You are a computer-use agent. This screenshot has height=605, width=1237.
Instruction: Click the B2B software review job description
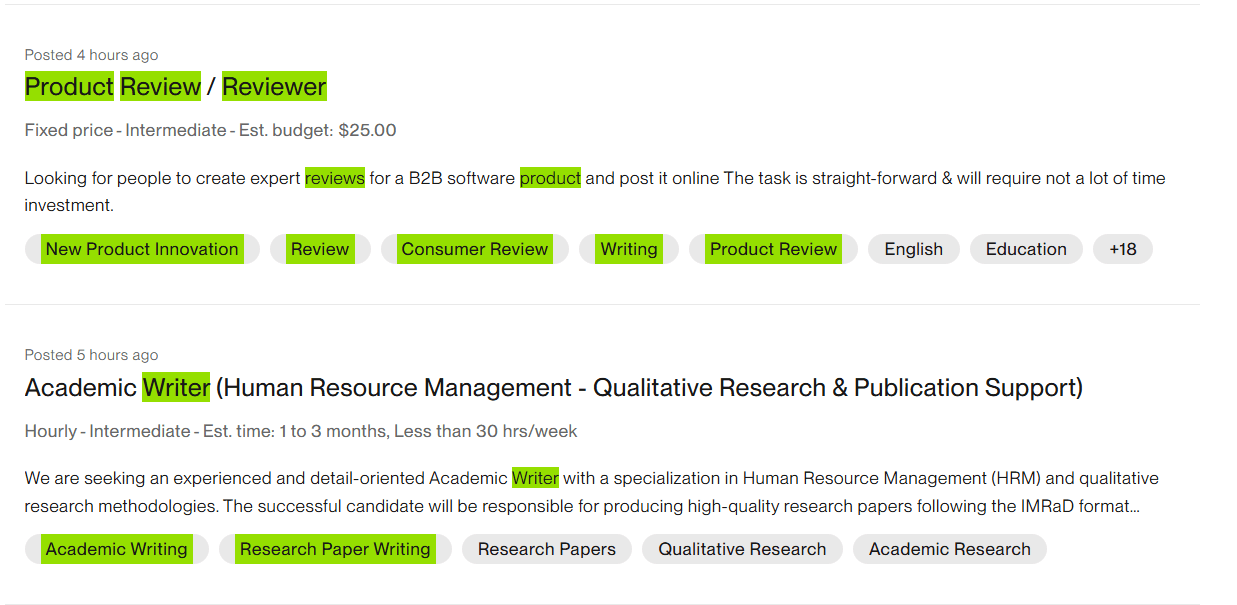point(594,191)
